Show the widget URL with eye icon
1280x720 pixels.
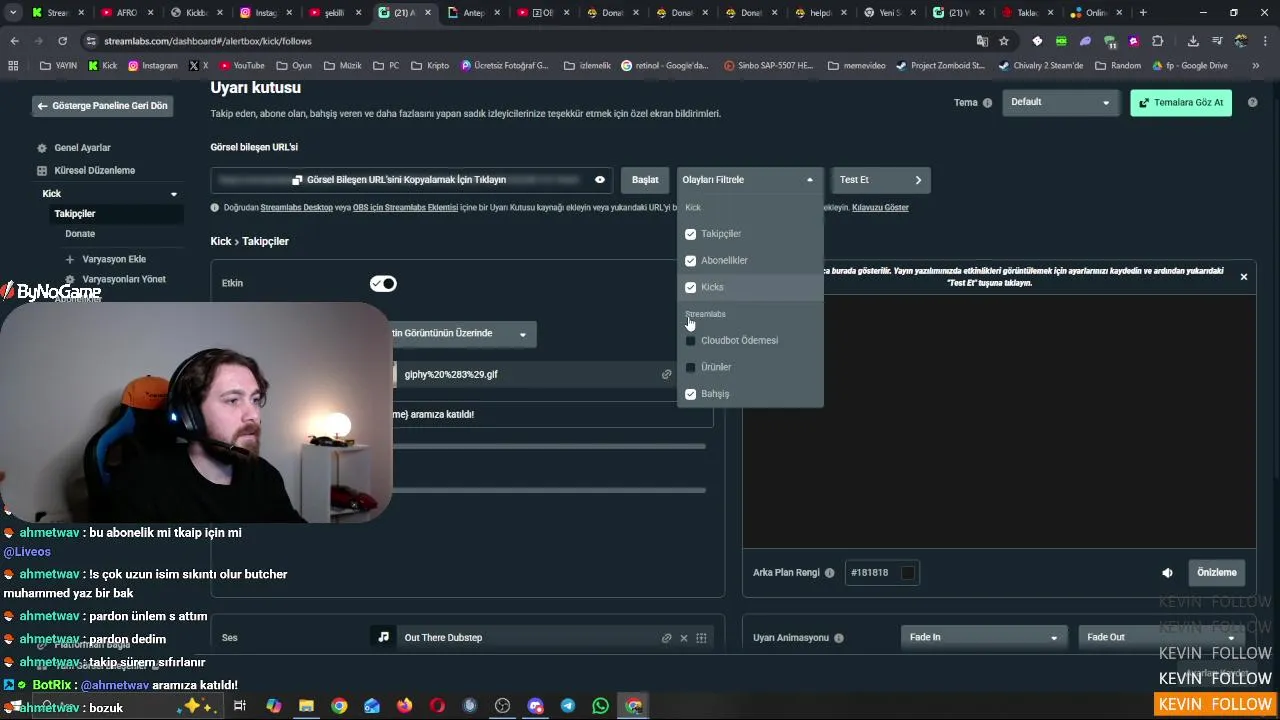click(600, 180)
